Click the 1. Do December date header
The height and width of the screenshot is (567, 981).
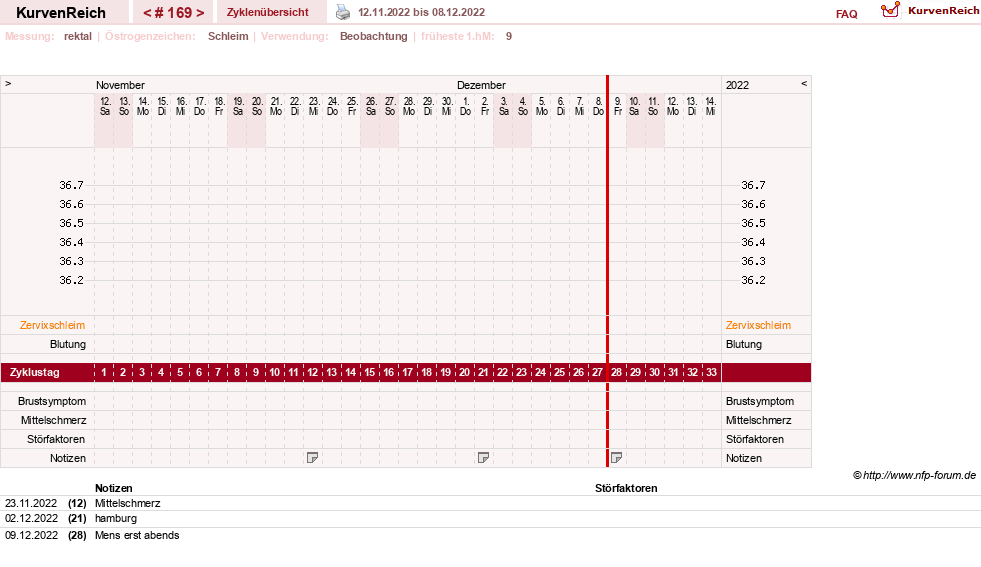pyautogui.click(x=465, y=106)
